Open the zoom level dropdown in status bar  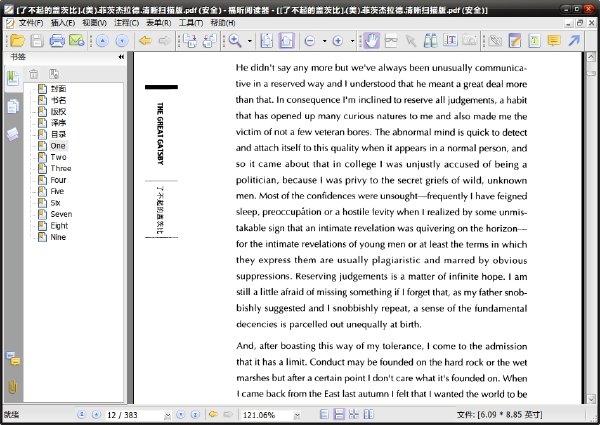pyautogui.click(x=297, y=415)
